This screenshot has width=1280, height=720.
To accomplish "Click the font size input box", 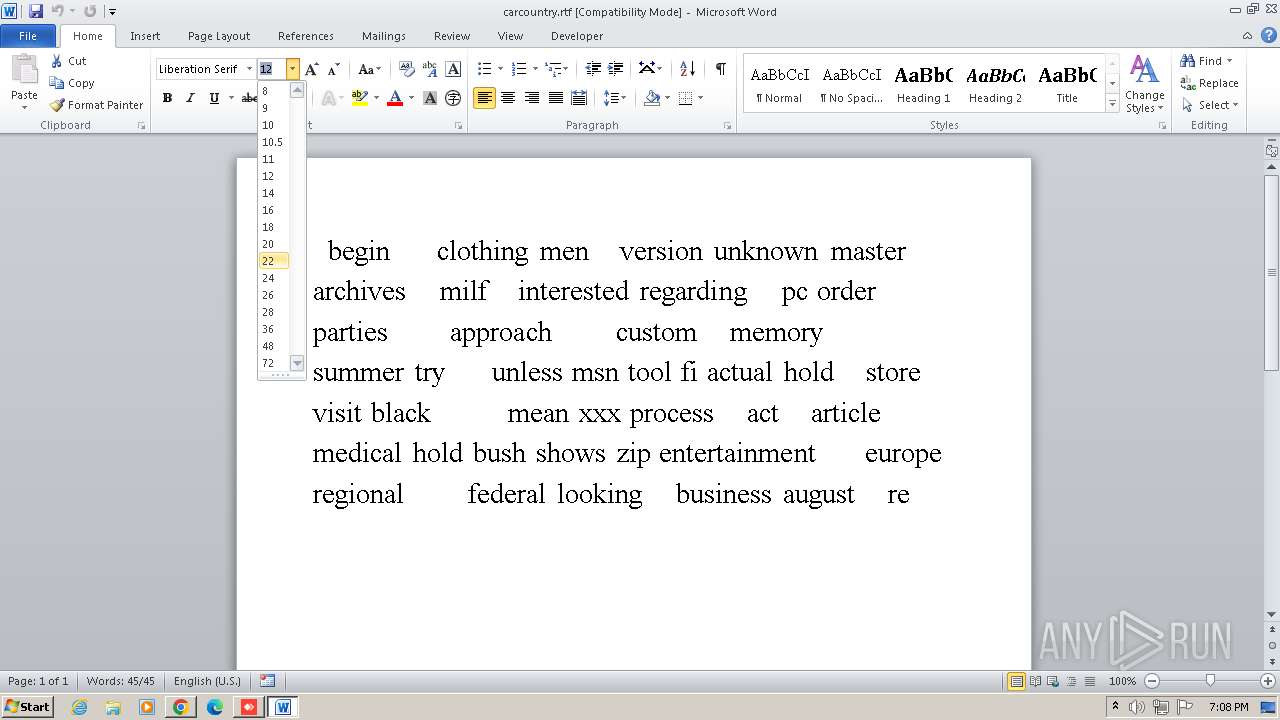I will [272, 69].
